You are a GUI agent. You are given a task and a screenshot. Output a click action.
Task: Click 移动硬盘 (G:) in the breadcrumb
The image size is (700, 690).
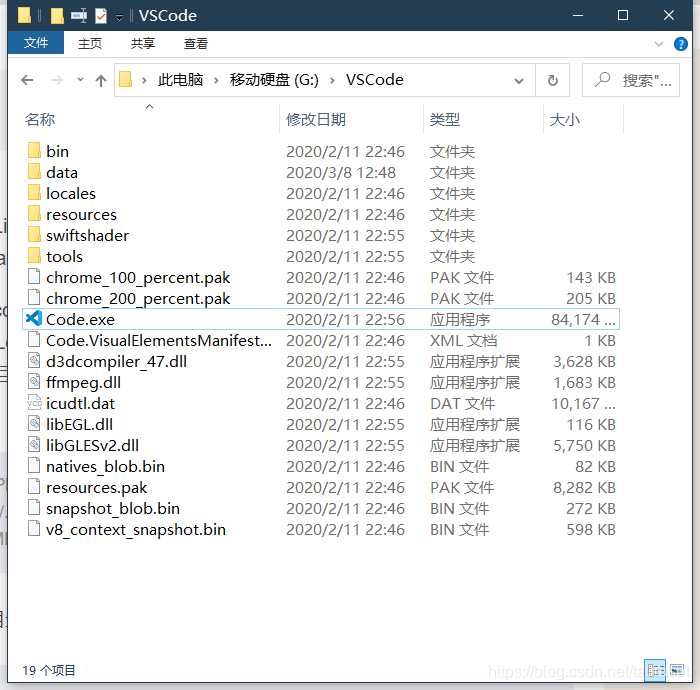coord(274,80)
